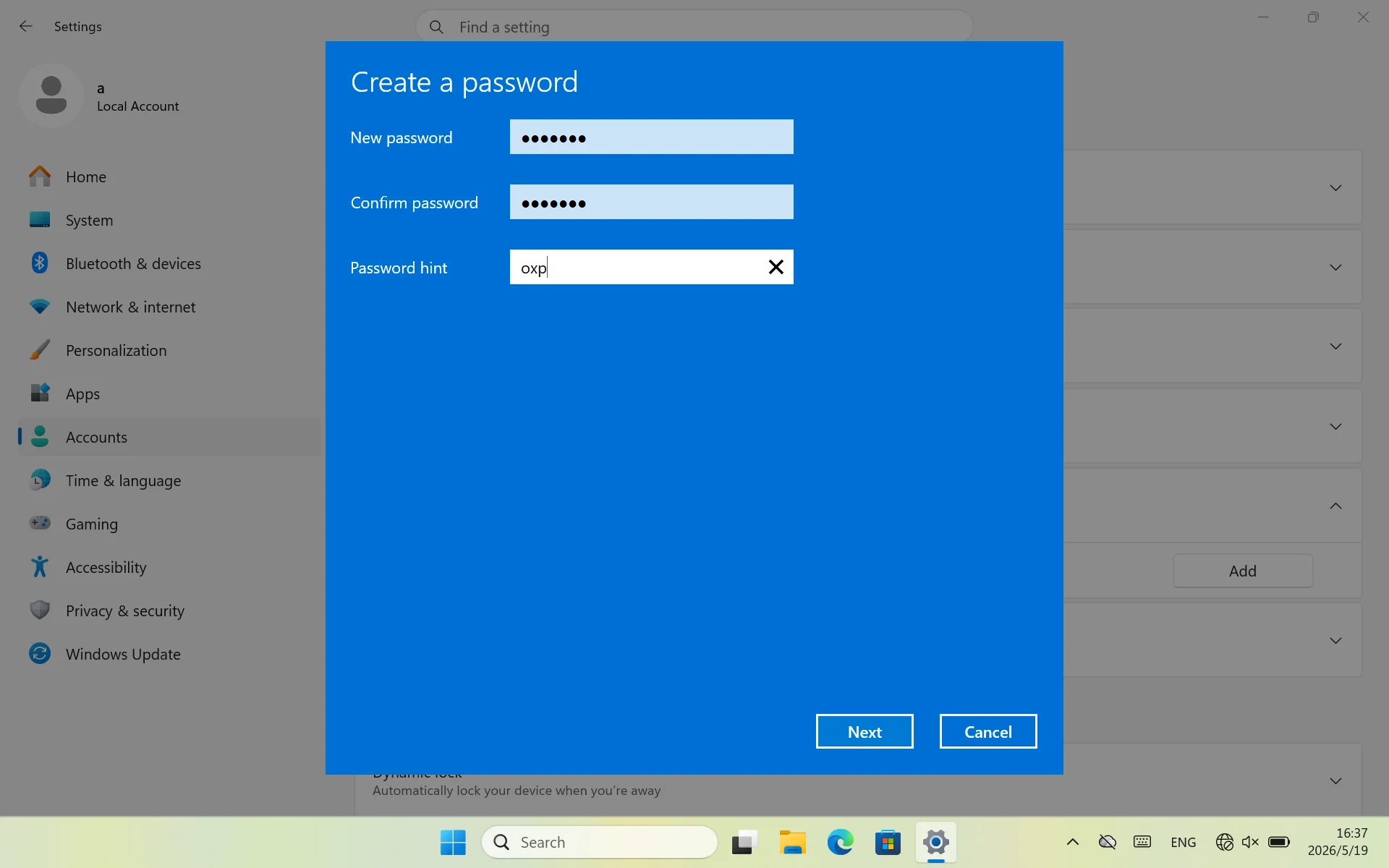The image size is (1389, 868).
Task: Open Network & internet settings
Action: pyautogui.click(x=169, y=307)
